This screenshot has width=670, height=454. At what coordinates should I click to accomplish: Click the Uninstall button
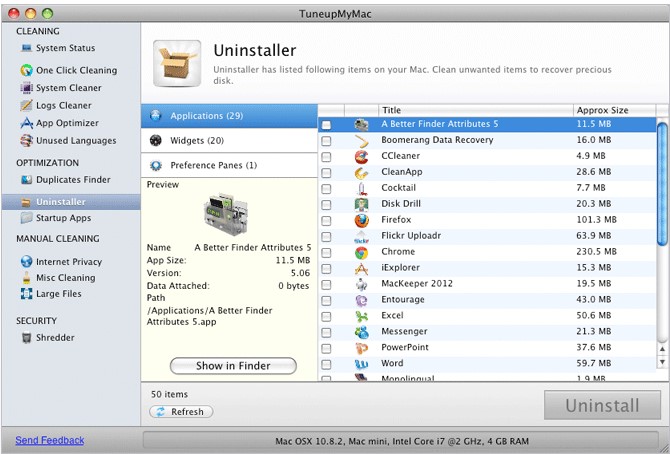point(602,405)
